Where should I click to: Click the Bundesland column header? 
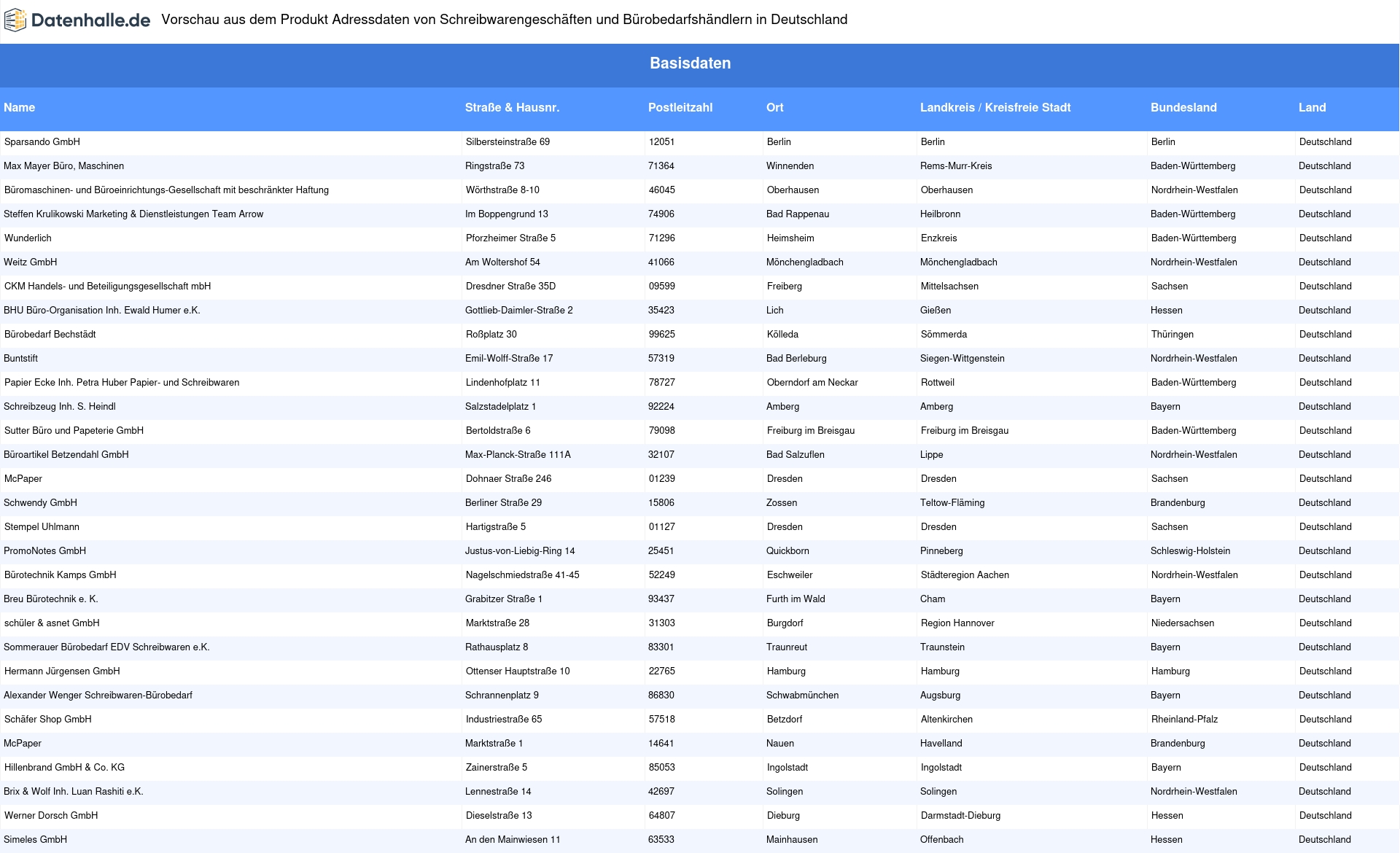click(x=1183, y=108)
